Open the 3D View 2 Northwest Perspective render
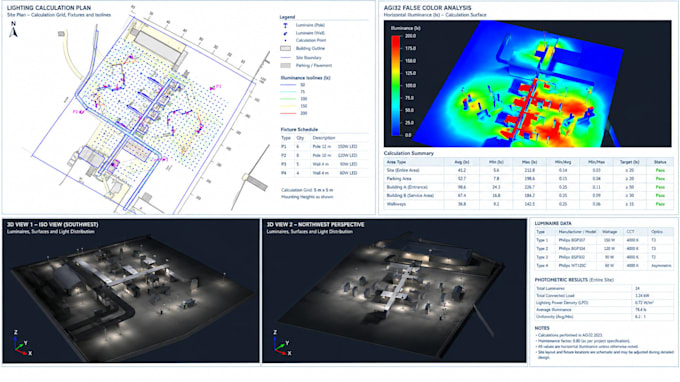The image size is (680, 382). (394, 291)
